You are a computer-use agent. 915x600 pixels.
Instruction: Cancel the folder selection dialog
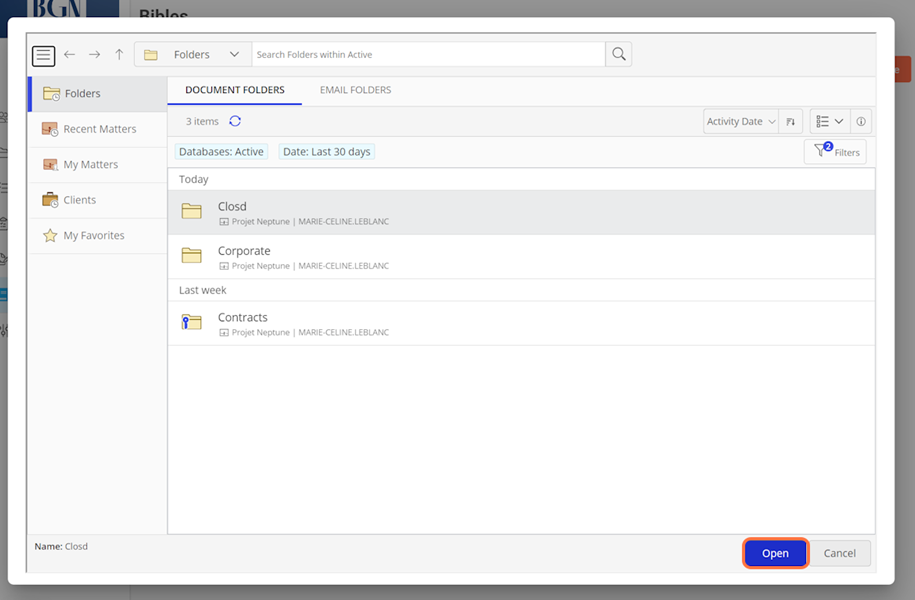tap(839, 553)
